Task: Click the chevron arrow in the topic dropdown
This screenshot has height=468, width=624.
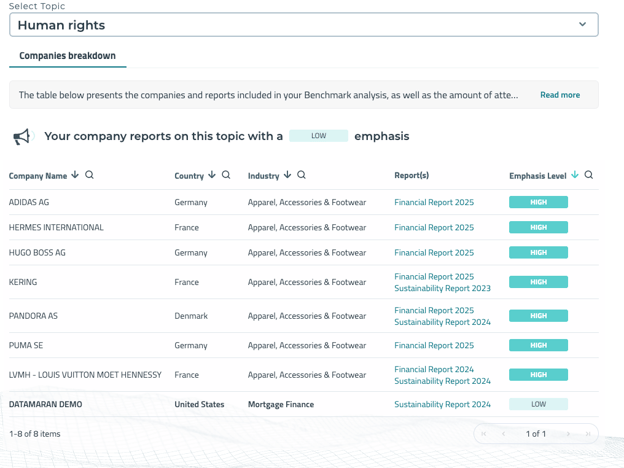Action: [x=582, y=24]
